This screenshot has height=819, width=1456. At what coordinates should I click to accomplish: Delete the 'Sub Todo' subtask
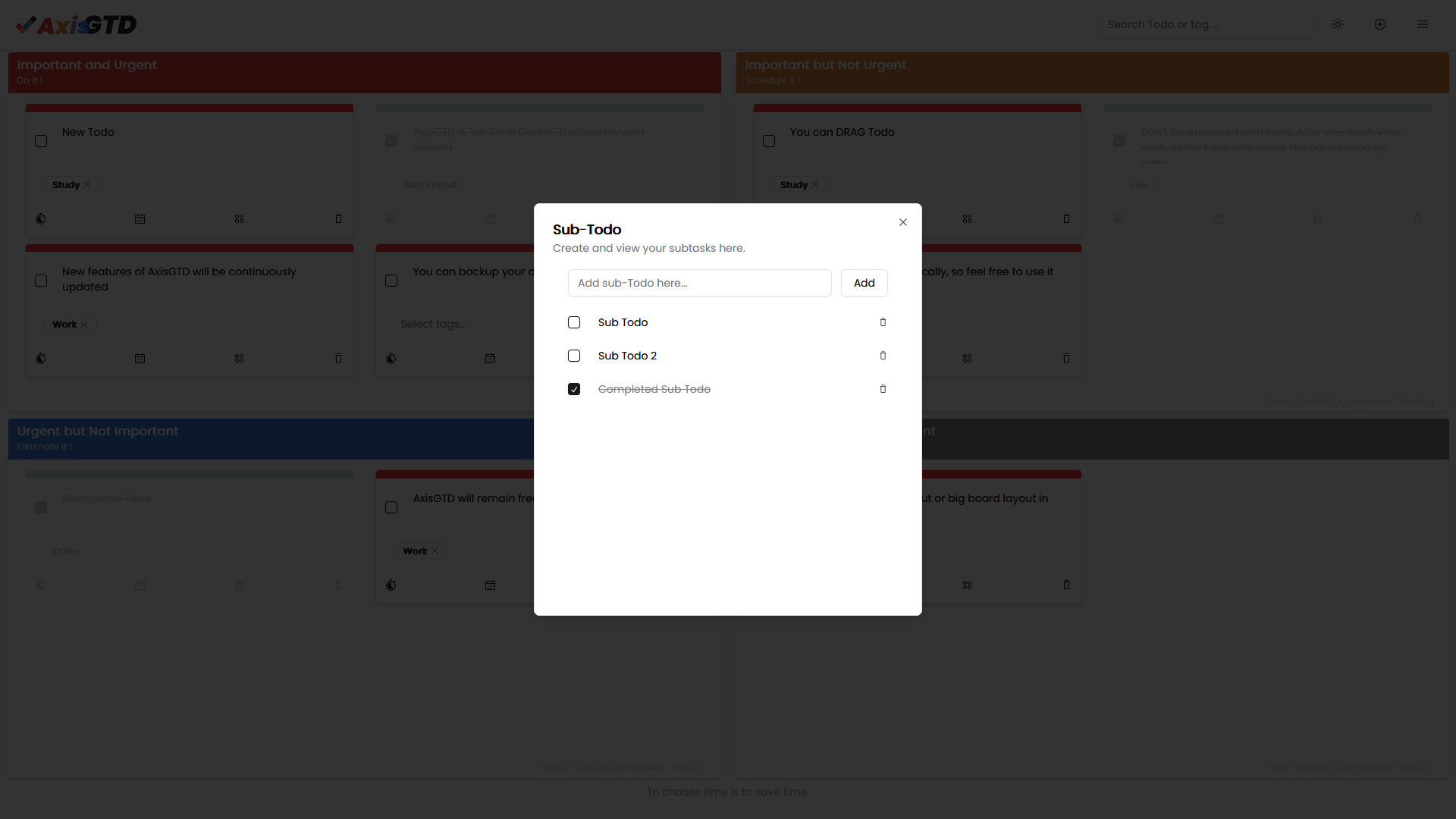pyautogui.click(x=883, y=322)
